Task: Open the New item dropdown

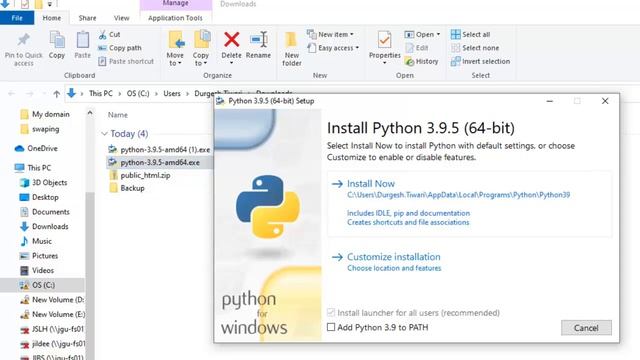Action: 330,34
